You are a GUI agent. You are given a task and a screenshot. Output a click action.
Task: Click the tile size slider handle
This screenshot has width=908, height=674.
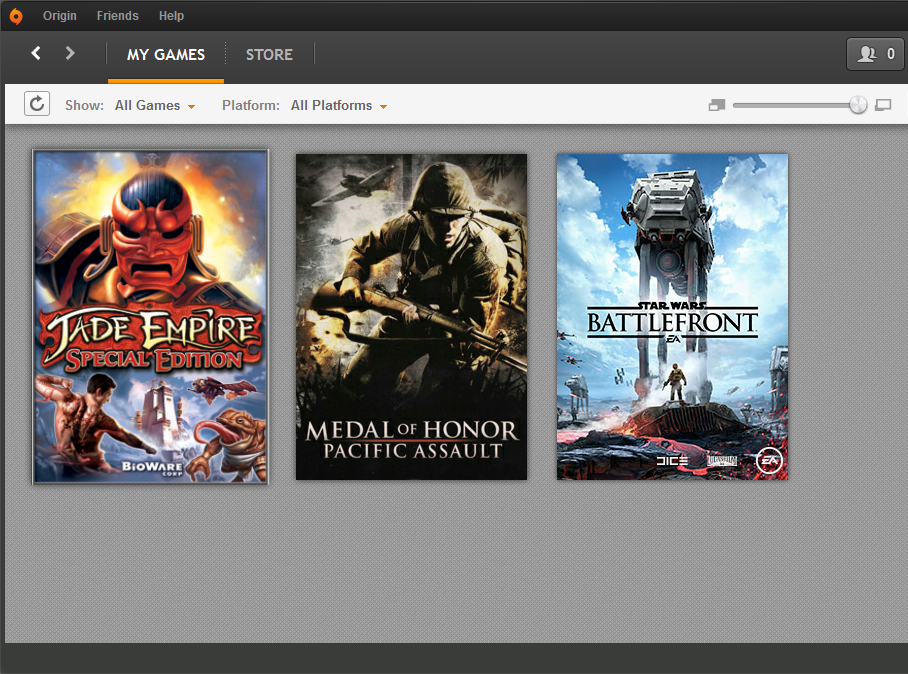[858, 105]
